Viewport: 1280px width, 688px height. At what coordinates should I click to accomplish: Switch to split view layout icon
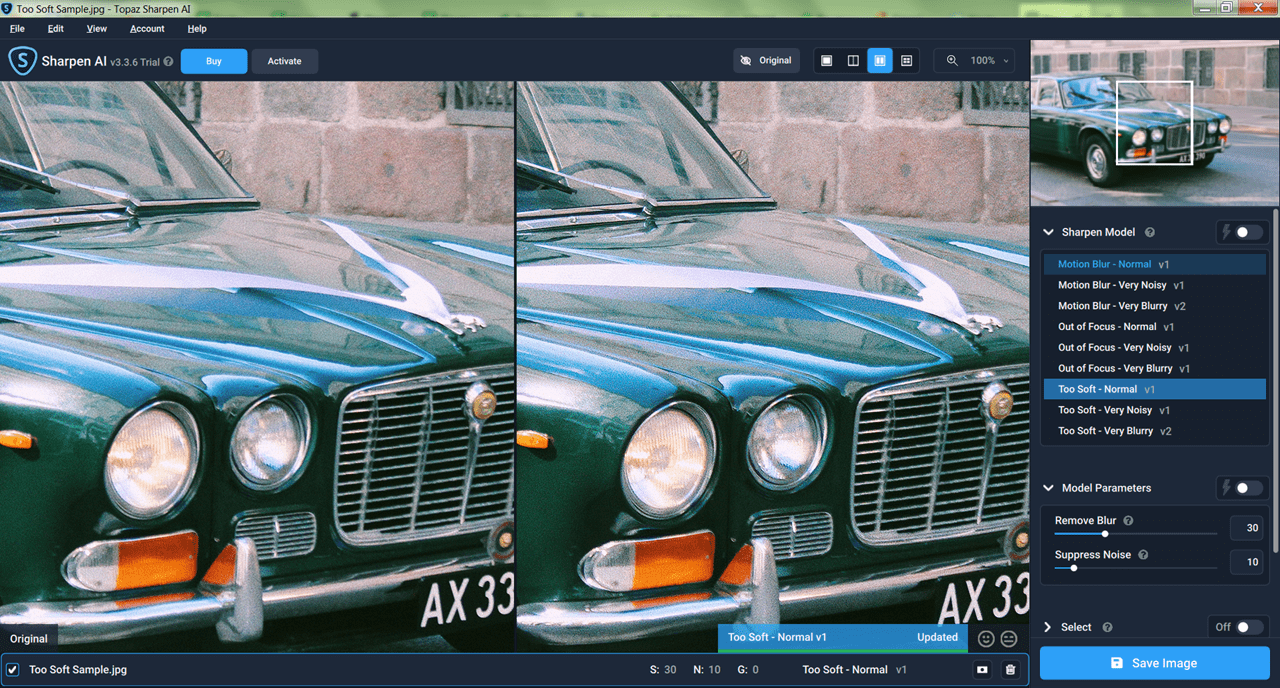tap(853, 61)
